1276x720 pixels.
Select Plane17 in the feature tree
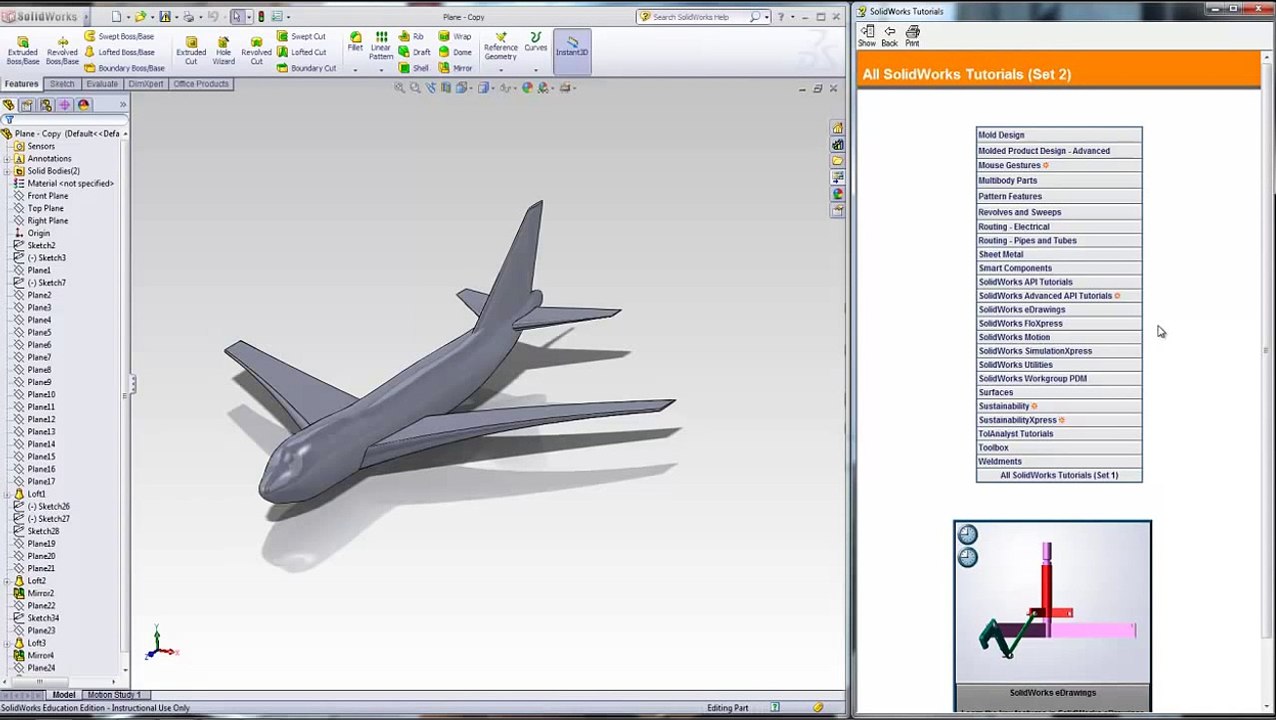tap(33, 481)
